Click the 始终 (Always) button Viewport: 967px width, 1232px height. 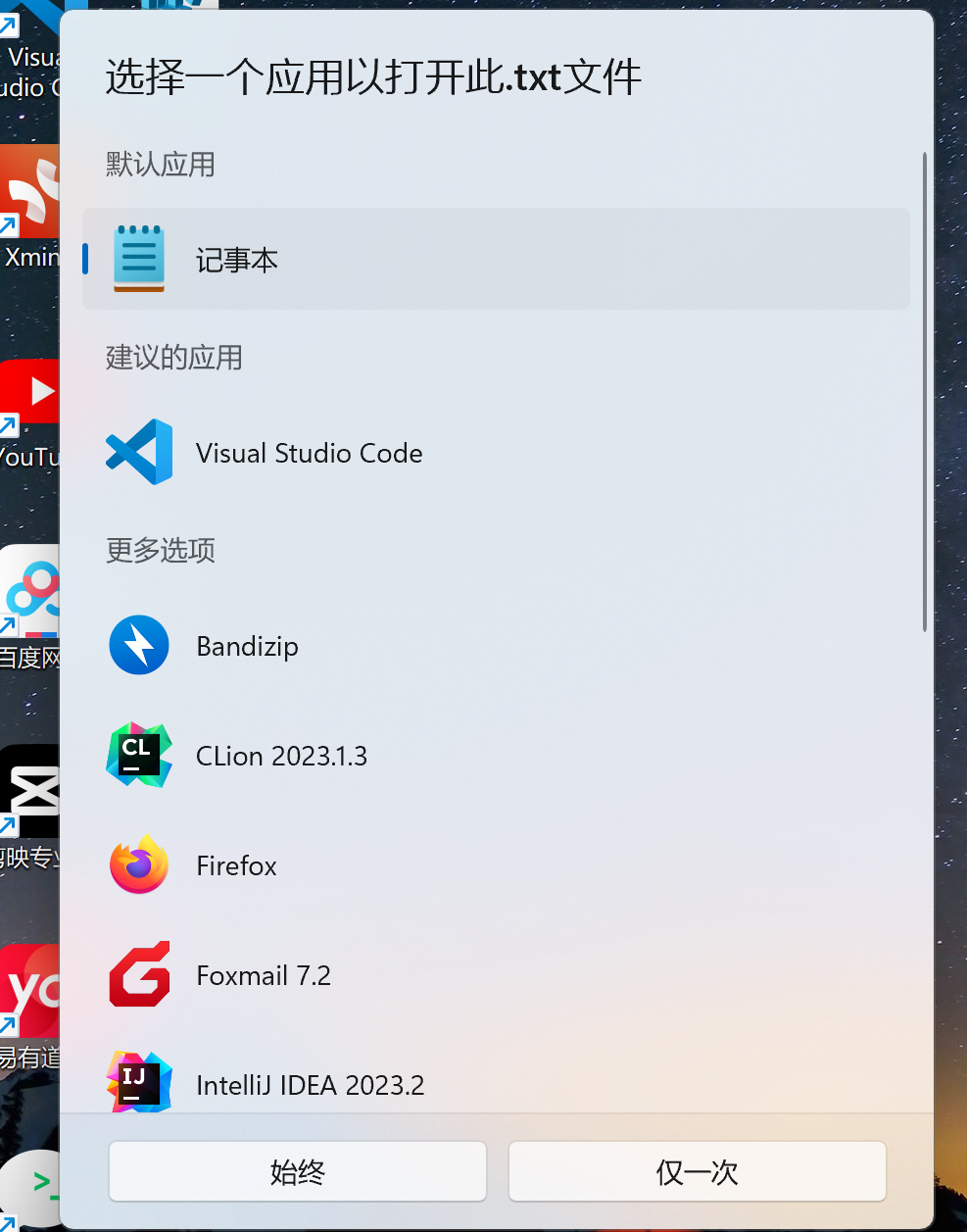[298, 1171]
